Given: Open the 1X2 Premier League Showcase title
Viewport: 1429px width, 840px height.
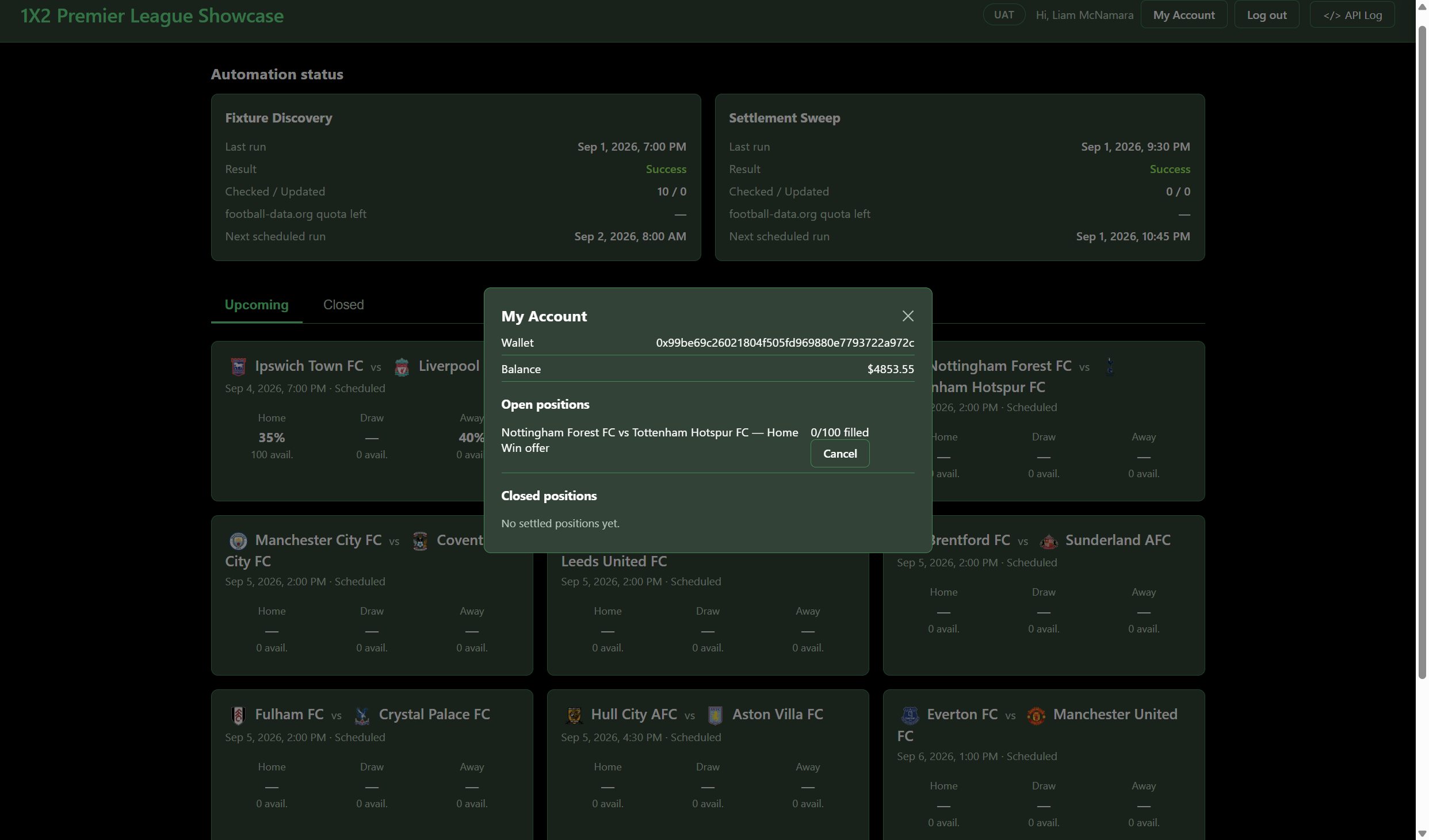Looking at the screenshot, I should 152,16.
